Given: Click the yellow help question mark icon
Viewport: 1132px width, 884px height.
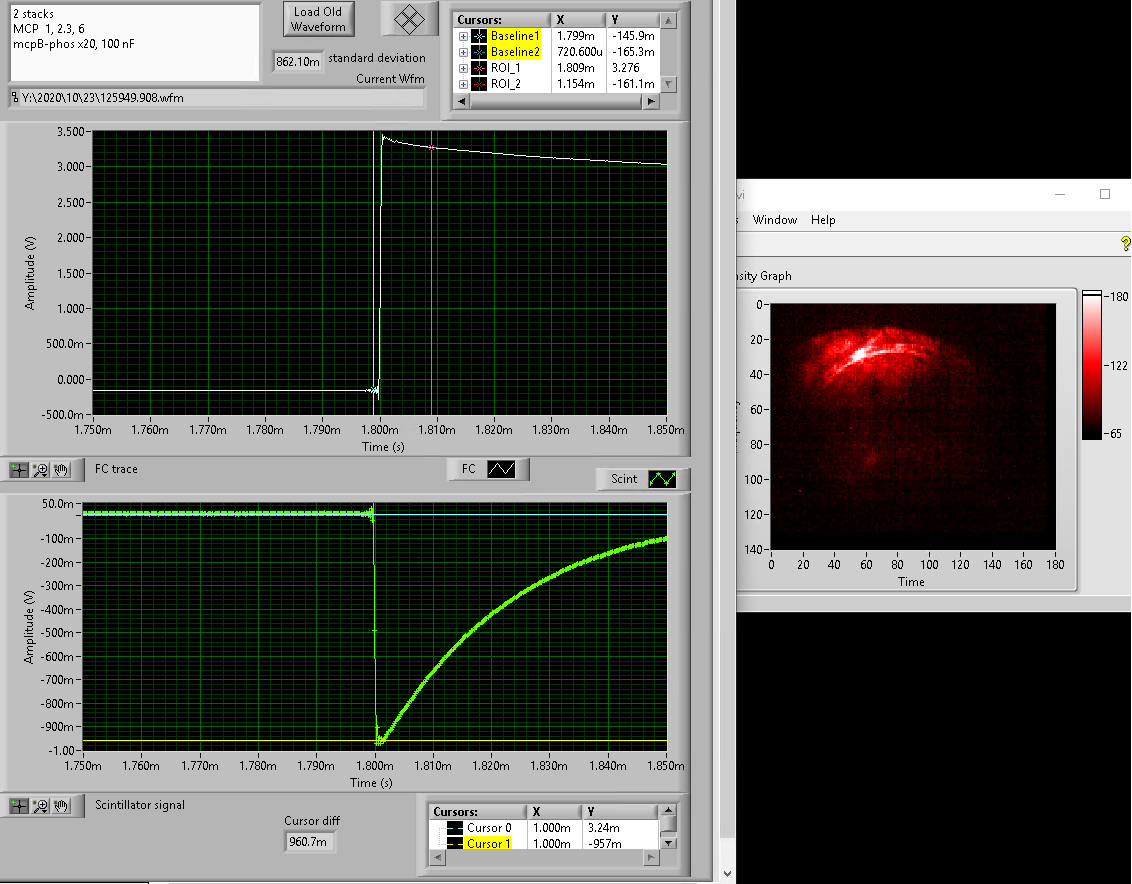Looking at the screenshot, I should pos(1125,244).
